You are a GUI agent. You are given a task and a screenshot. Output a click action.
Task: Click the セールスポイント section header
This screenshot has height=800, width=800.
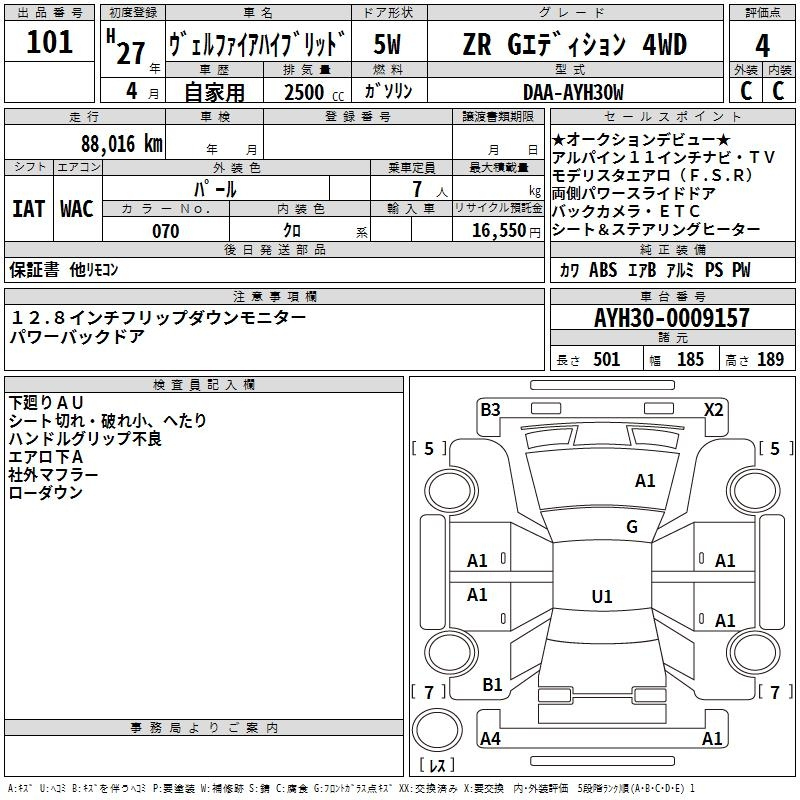[672, 117]
